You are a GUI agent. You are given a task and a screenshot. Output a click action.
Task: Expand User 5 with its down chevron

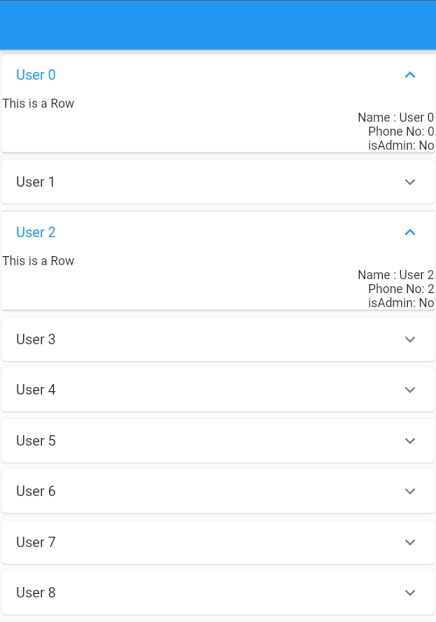coord(410,440)
